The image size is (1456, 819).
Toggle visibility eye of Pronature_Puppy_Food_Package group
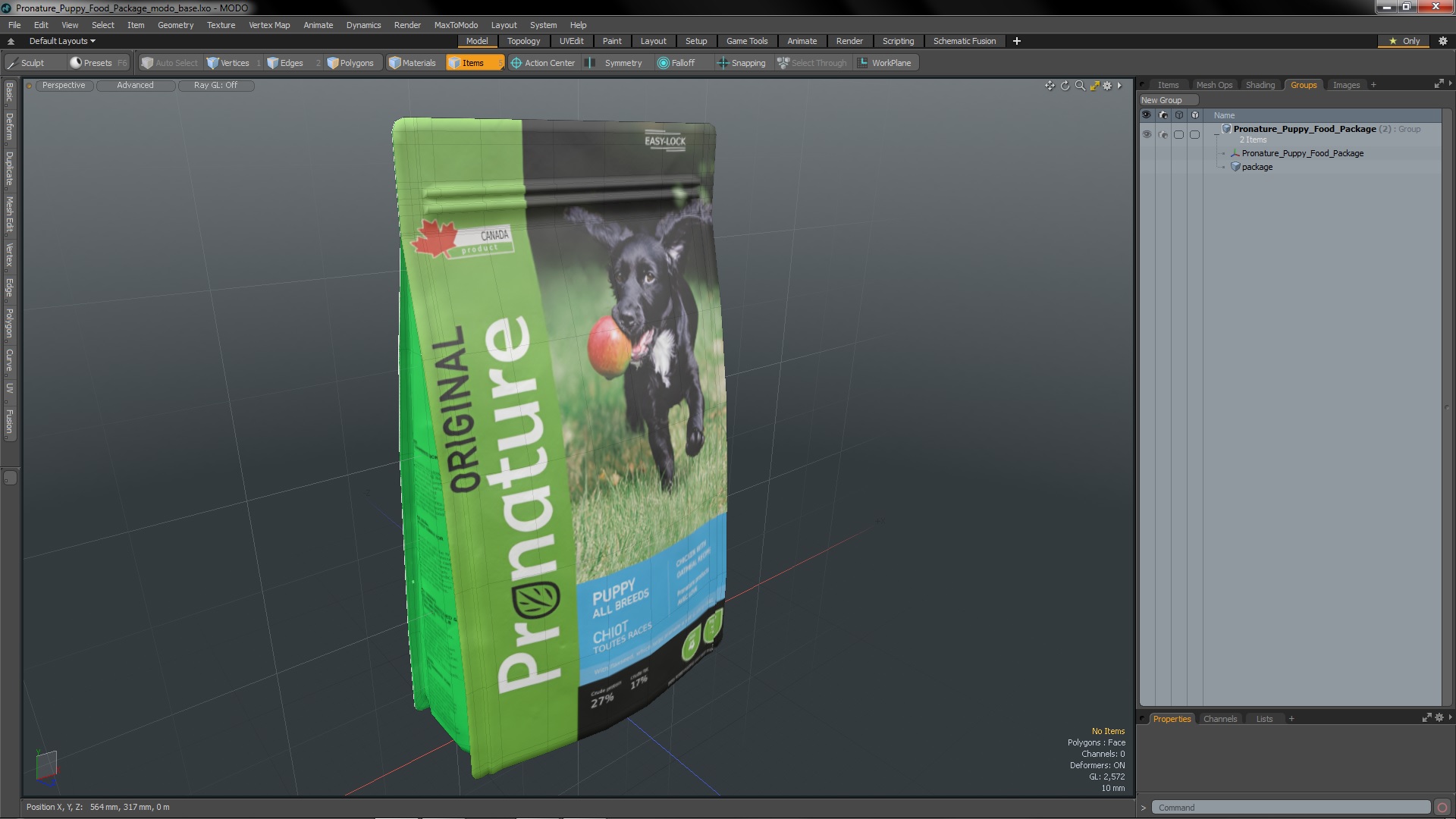coord(1147,134)
